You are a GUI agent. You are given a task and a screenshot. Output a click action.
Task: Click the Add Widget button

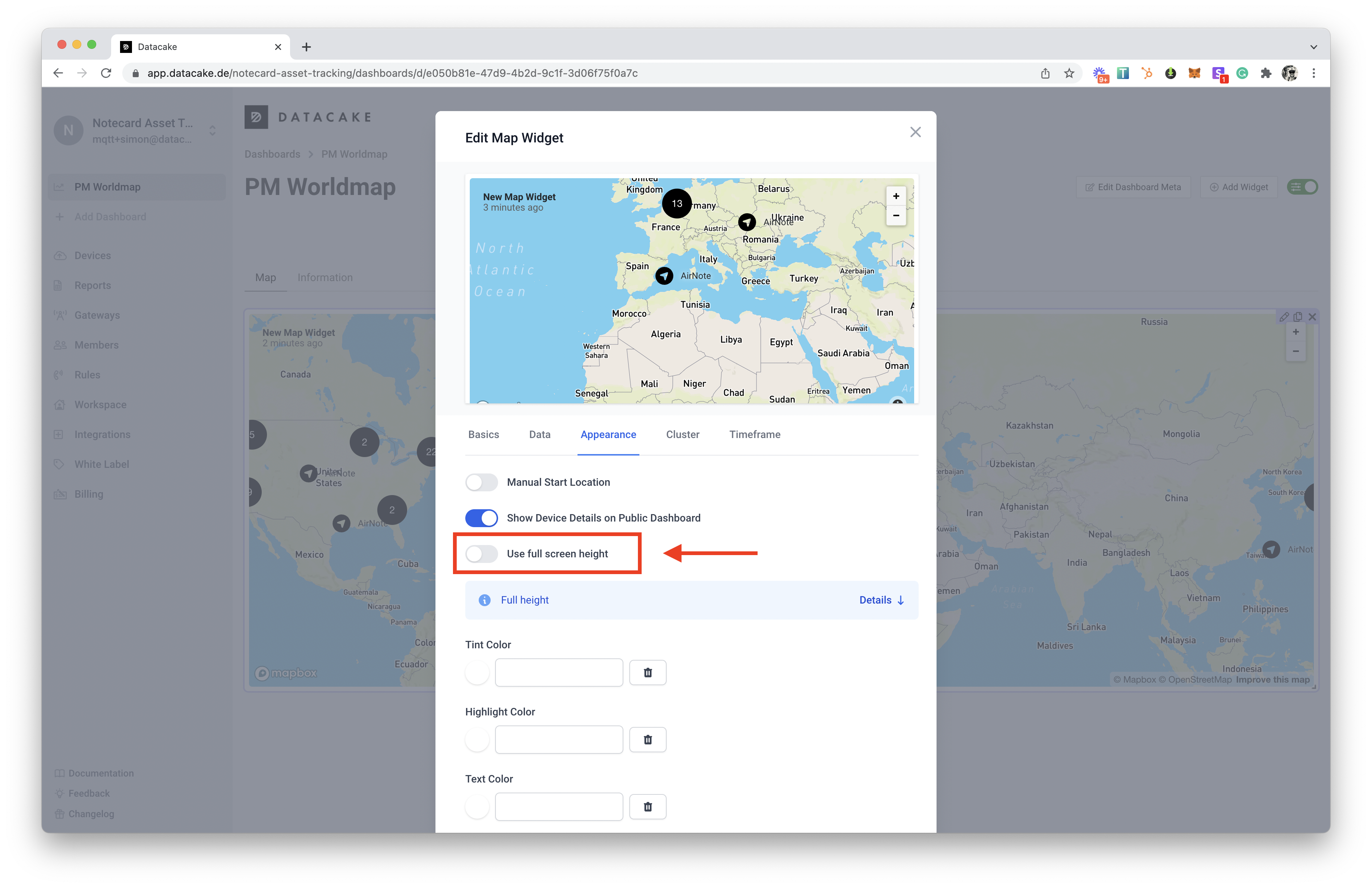tap(1239, 187)
